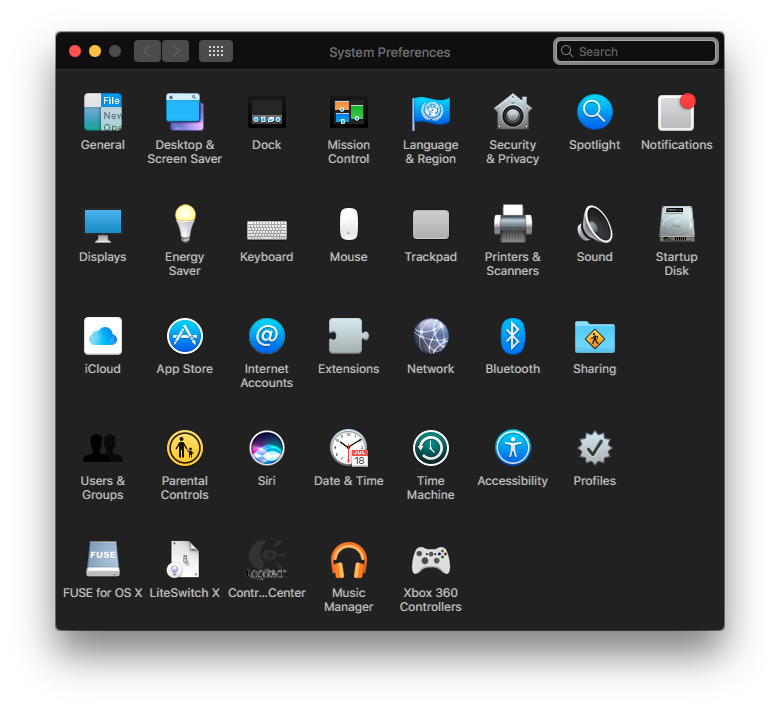
Task: Minimize the System Preferences window
Action: pyautogui.click(x=95, y=51)
